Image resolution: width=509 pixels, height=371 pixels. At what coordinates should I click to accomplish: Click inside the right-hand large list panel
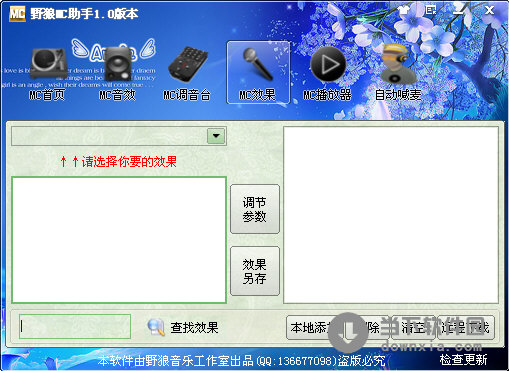391,215
